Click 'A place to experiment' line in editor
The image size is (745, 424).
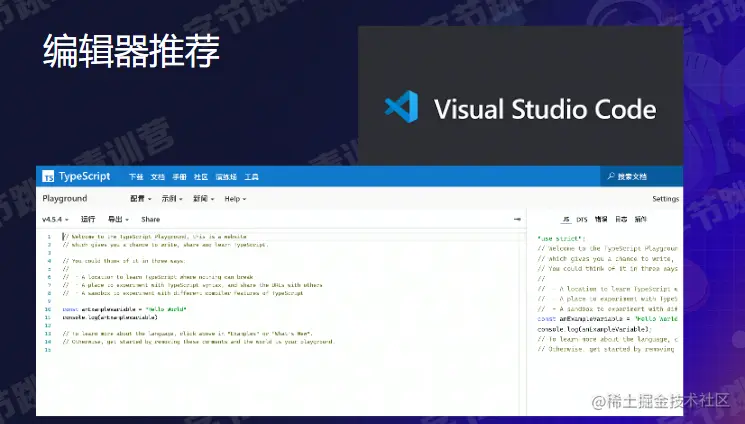point(192,285)
